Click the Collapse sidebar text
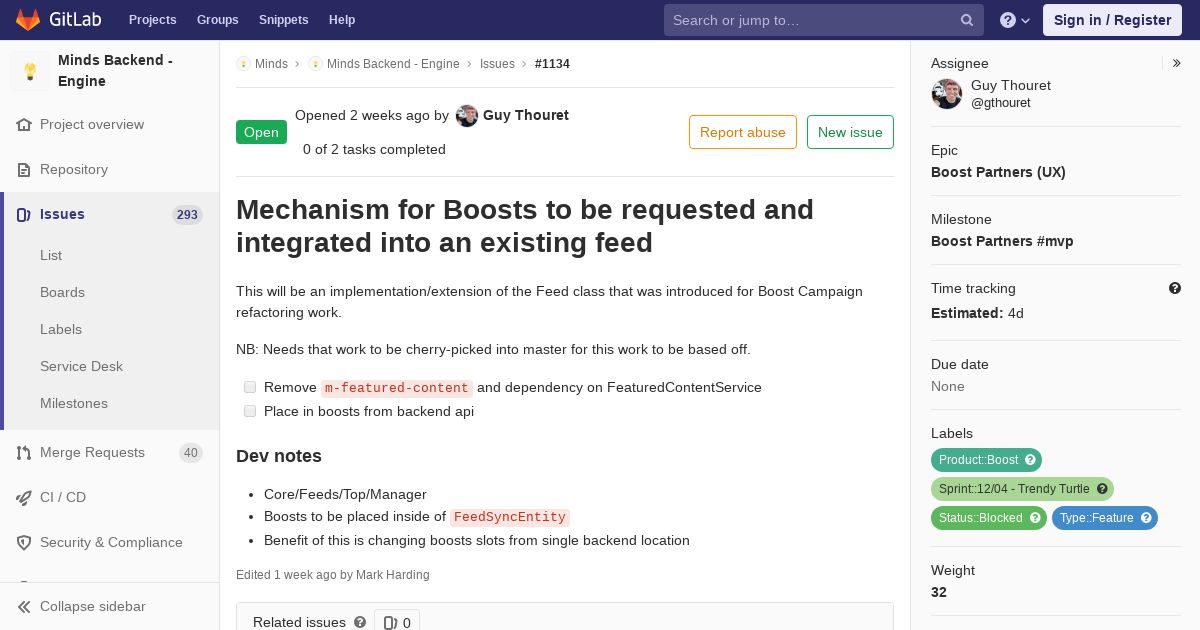 (x=93, y=607)
